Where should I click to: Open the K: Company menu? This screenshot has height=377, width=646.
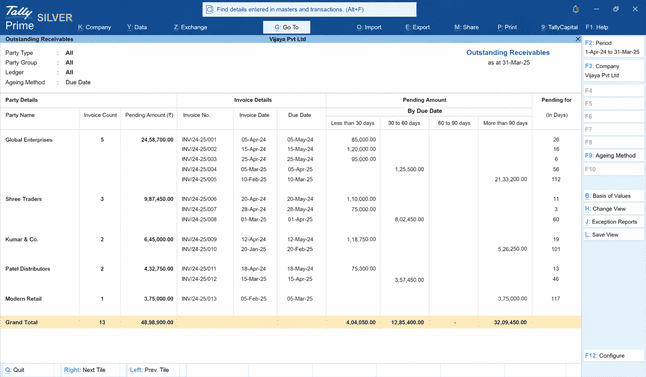[x=94, y=27]
